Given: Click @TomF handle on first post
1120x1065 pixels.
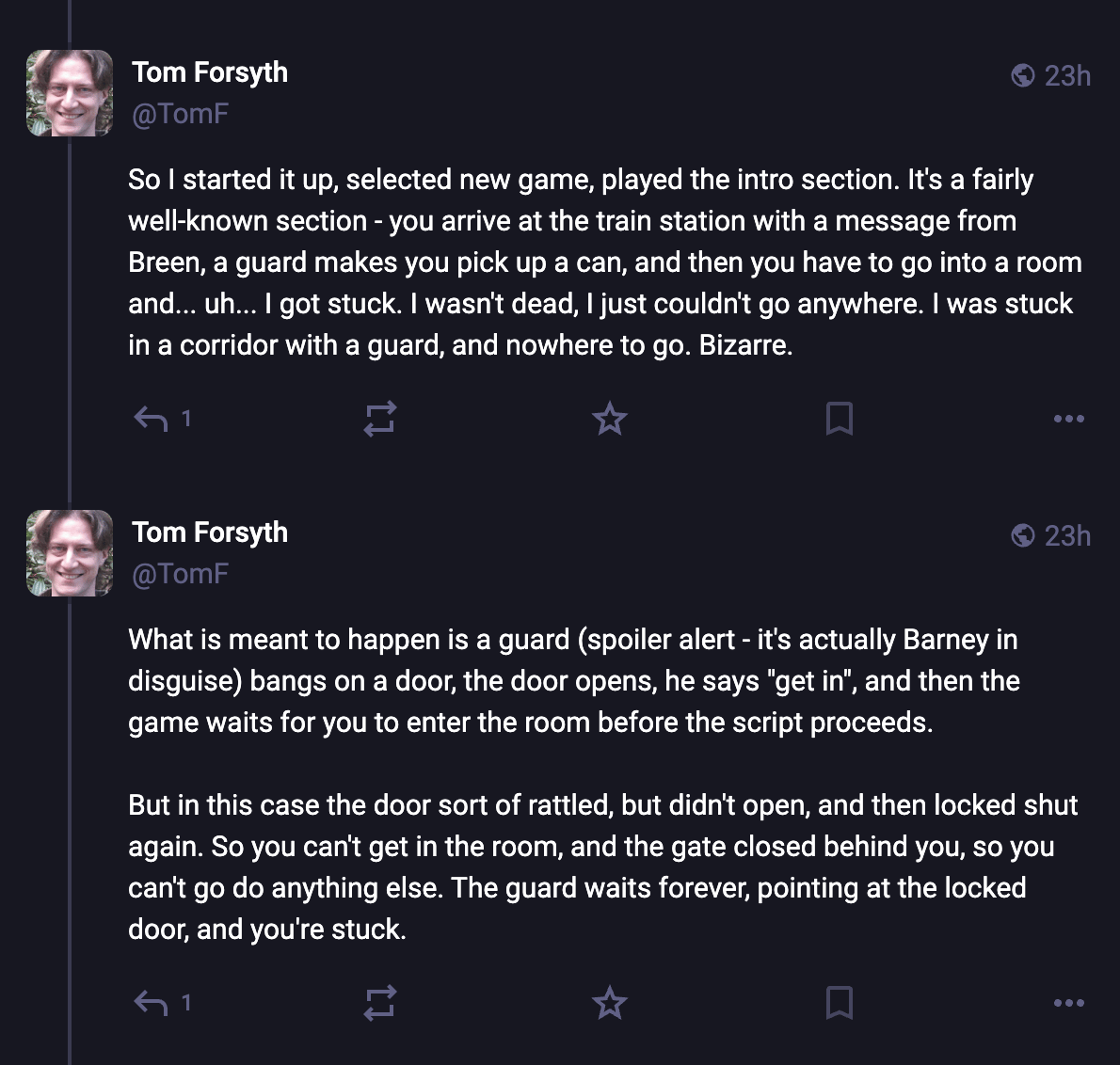Looking at the screenshot, I should coord(181,114).
